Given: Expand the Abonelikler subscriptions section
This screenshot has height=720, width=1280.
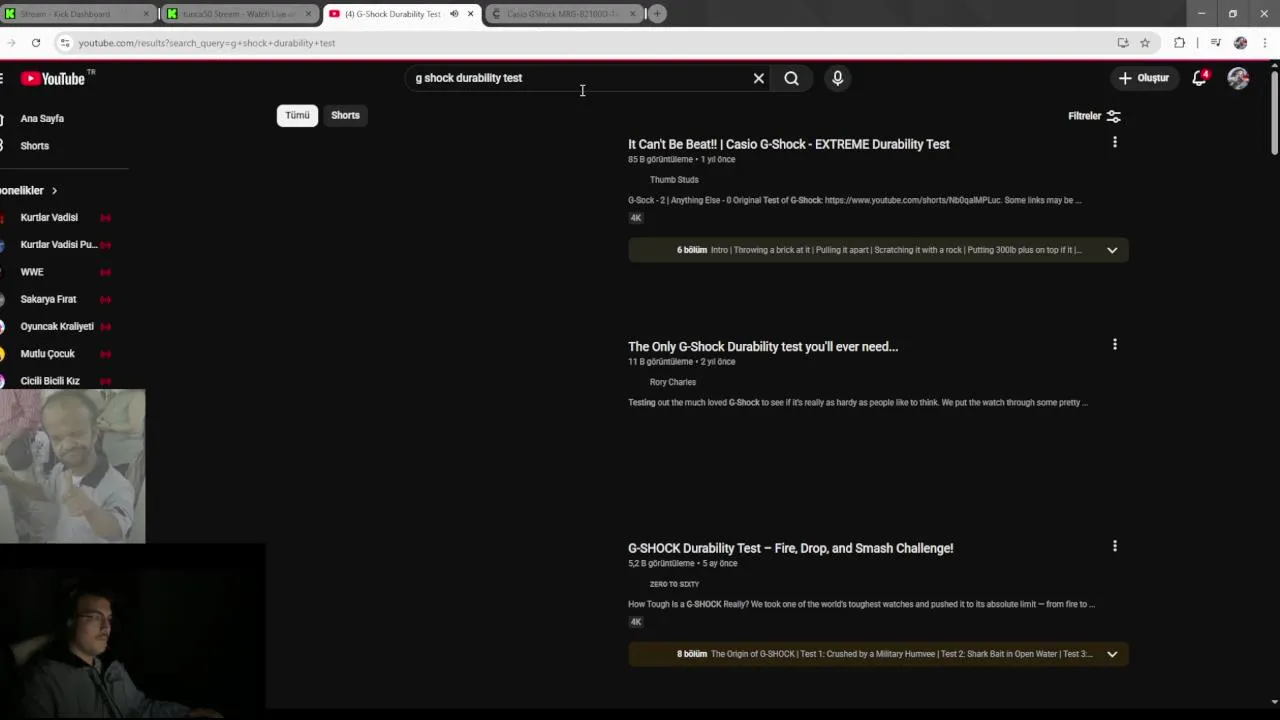Looking at the screenshot, I should pos(29,190).
